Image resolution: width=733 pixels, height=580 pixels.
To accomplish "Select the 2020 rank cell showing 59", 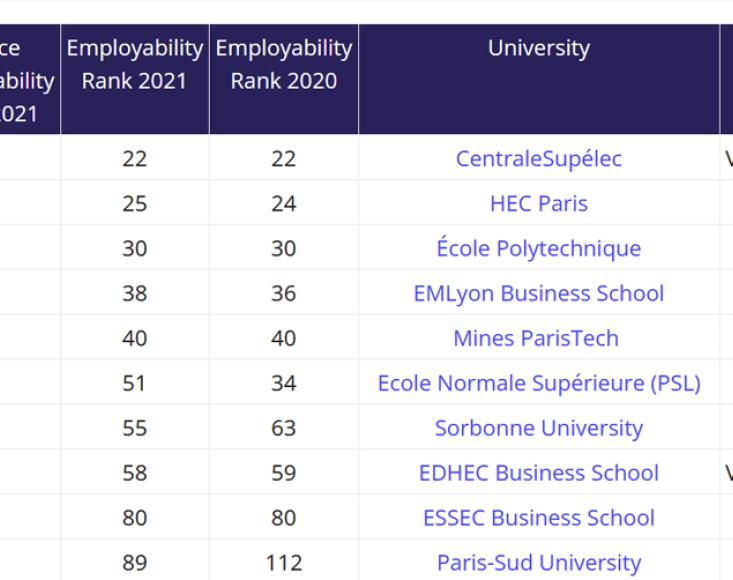I will click(284, 473).
